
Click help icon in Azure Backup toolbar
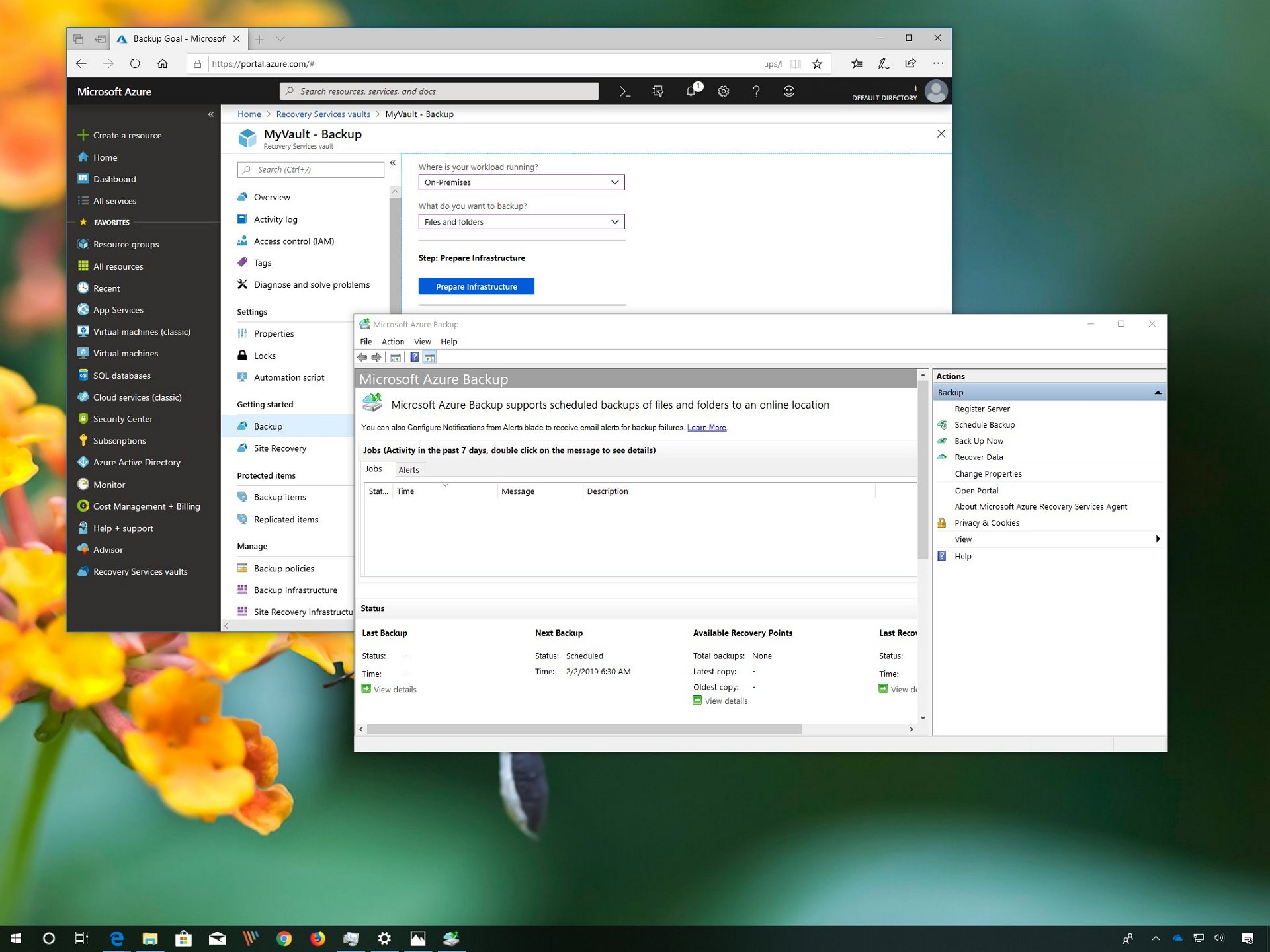click(414, 358)
